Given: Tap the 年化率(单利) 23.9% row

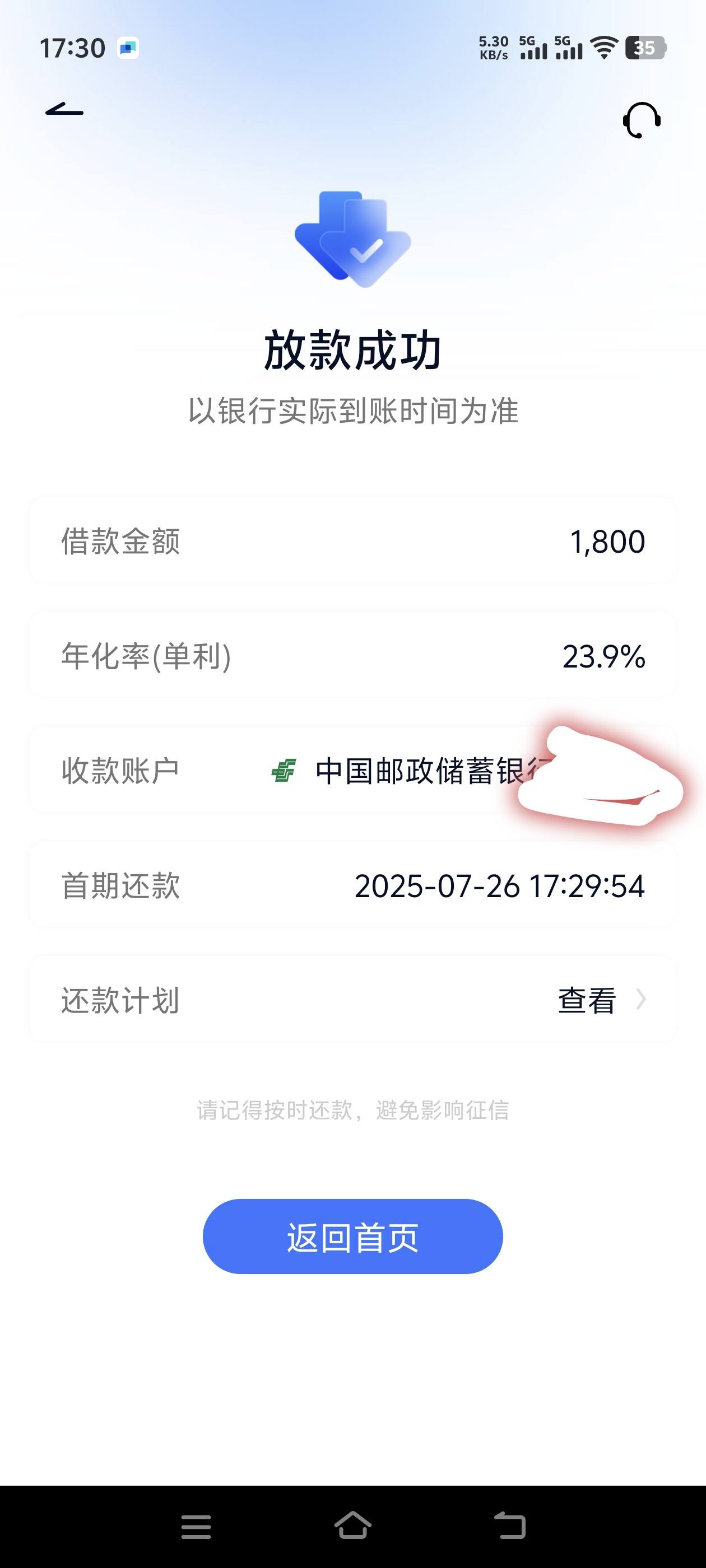Looking at the screenshot, I should coord(352,656).
